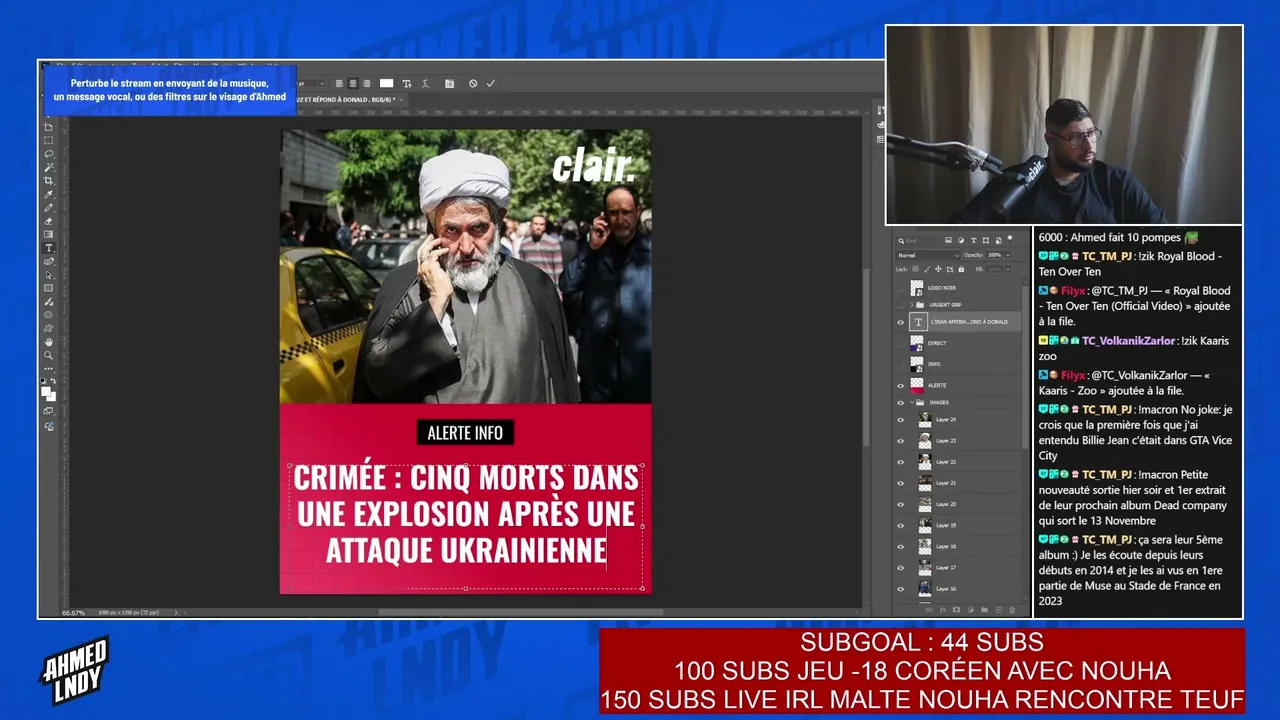Open the layer Opacity dropdown
The width and height of the screenshot is (1280, 720).
pyautogui.click(x=1006, y=255)
